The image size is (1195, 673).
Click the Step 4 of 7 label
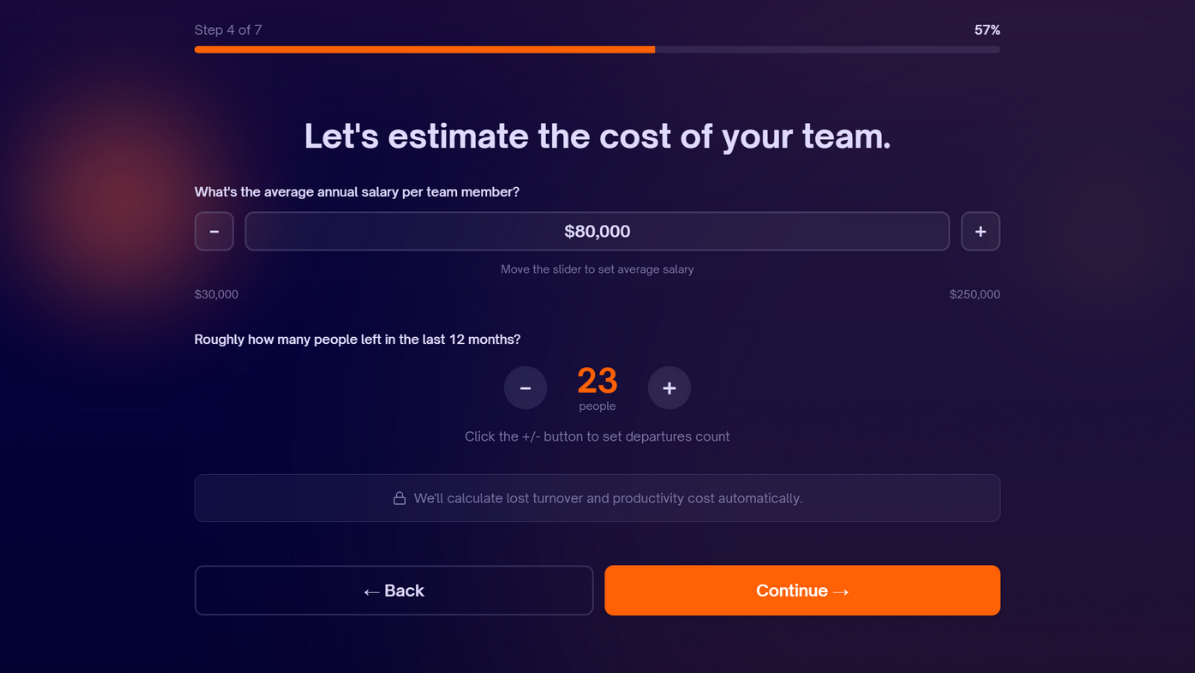(228, 30)
